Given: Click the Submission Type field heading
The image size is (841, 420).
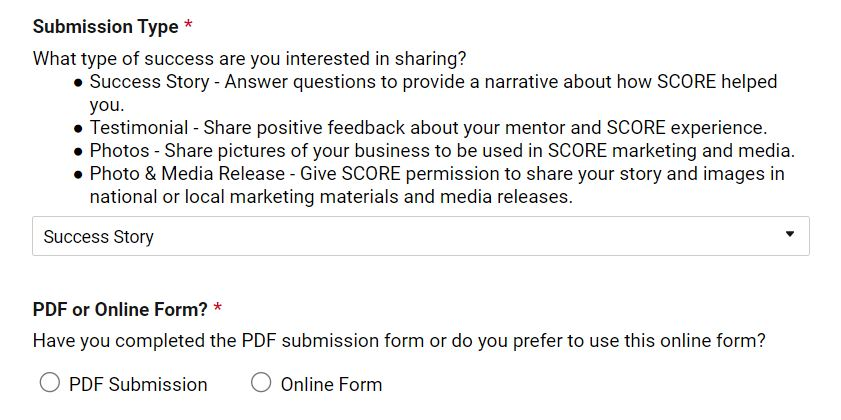Looking at the screenshot, I should [105, 27].
